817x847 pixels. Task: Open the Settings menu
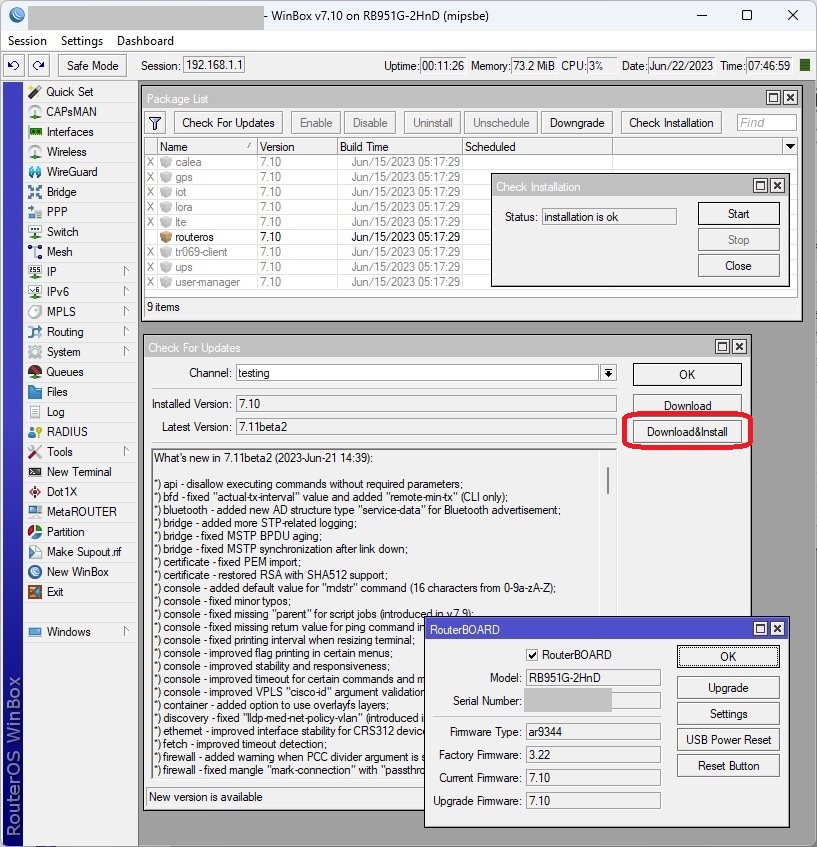point(82,41)
